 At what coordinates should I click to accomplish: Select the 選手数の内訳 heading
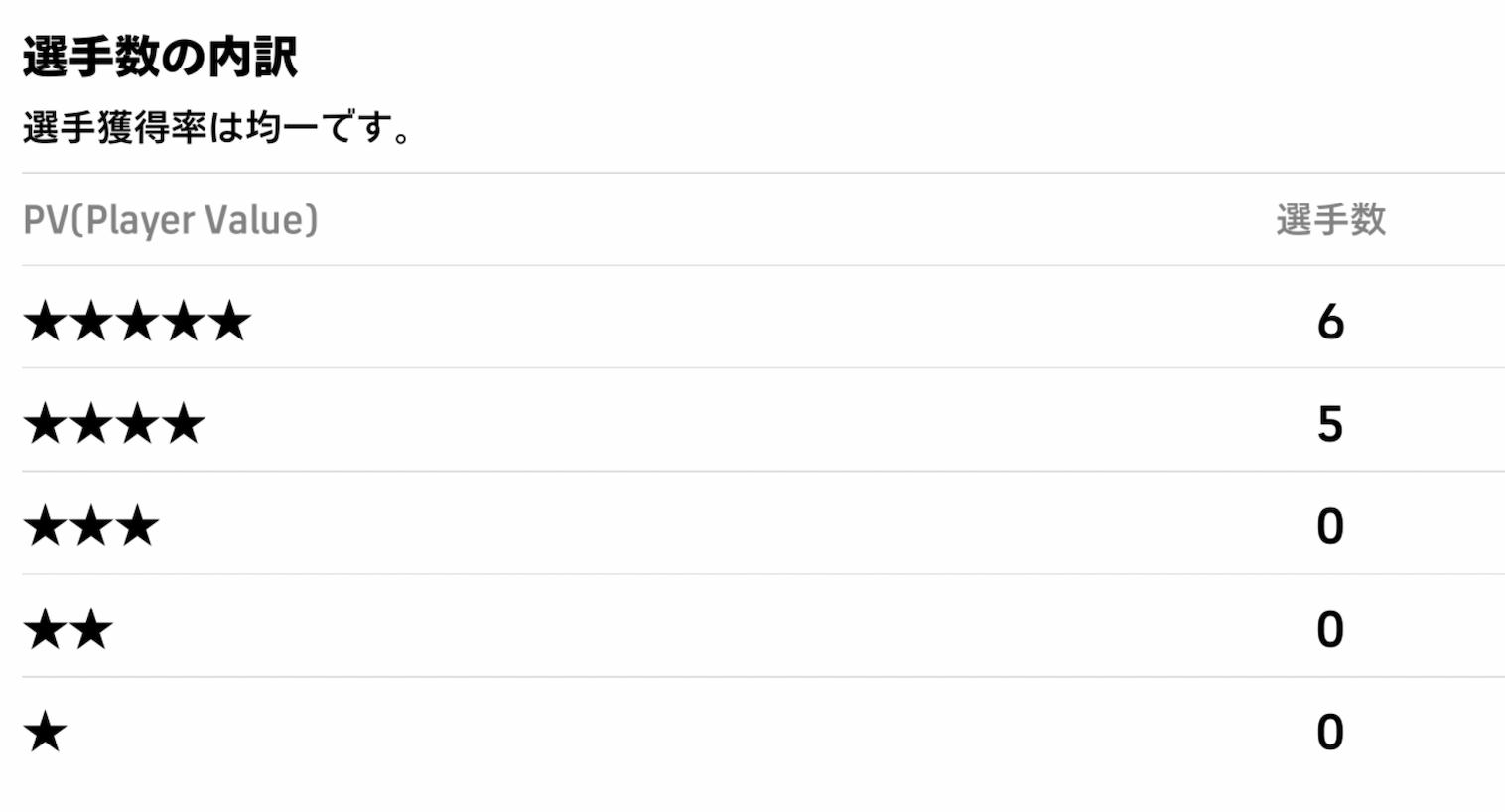pyautogui.click(x=160, y=57)
